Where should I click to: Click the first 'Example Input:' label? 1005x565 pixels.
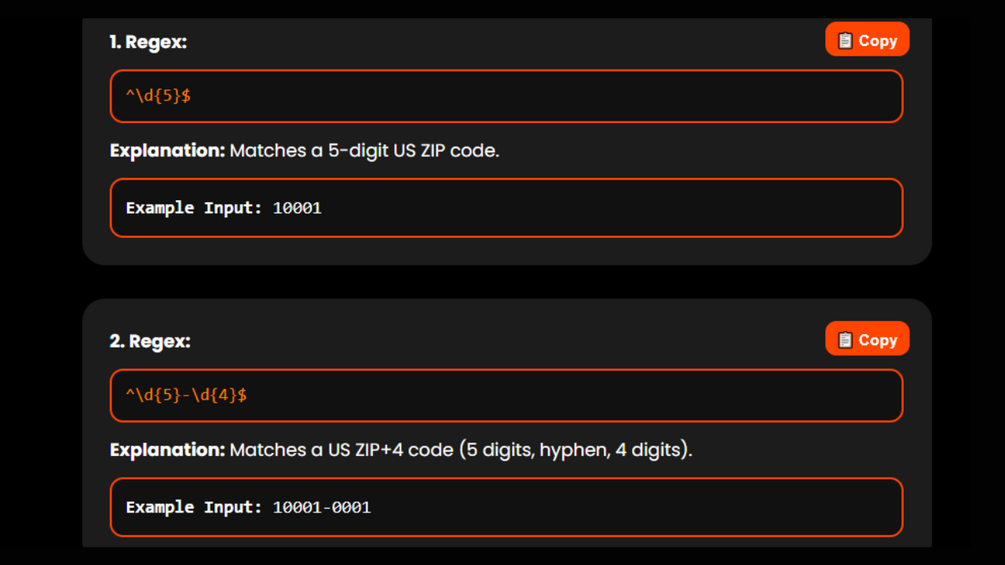click(194, 208)
